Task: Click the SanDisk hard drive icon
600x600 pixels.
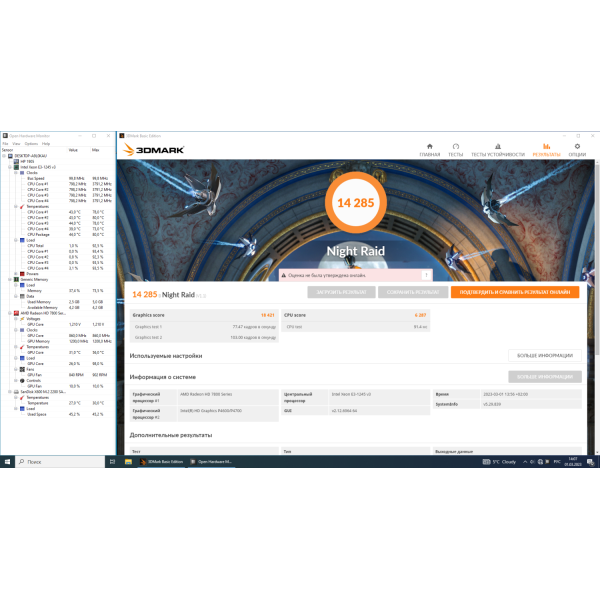Action: [16, 392]
